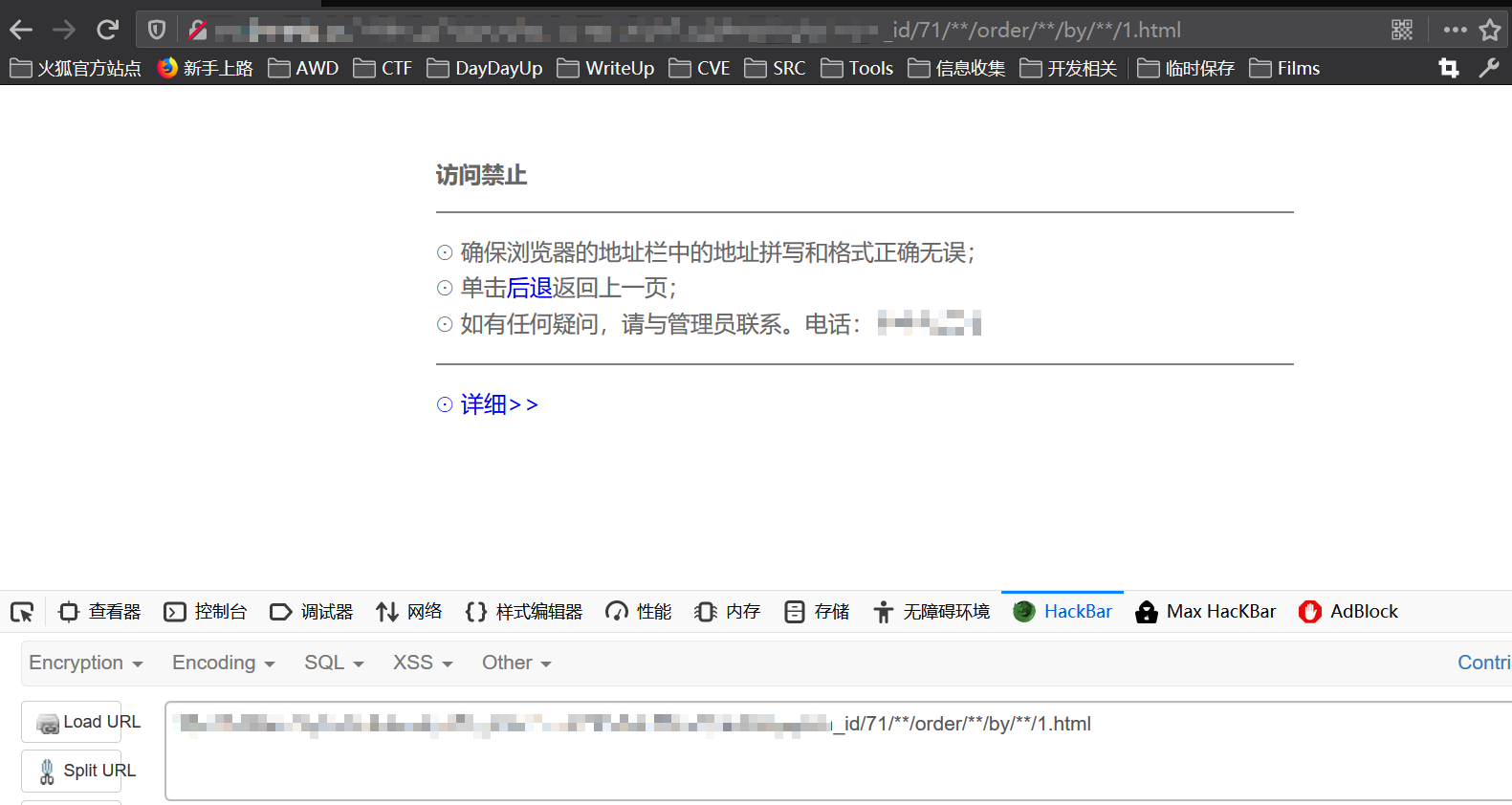Bookmark this page with the star icon
1512x805 pixels.
coord(1490,30)
